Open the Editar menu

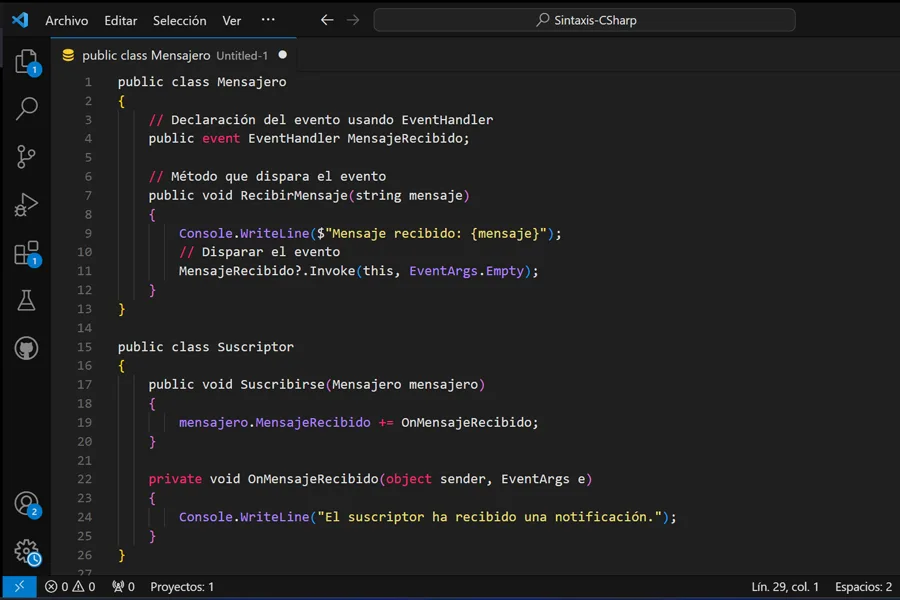coord(121,21)
